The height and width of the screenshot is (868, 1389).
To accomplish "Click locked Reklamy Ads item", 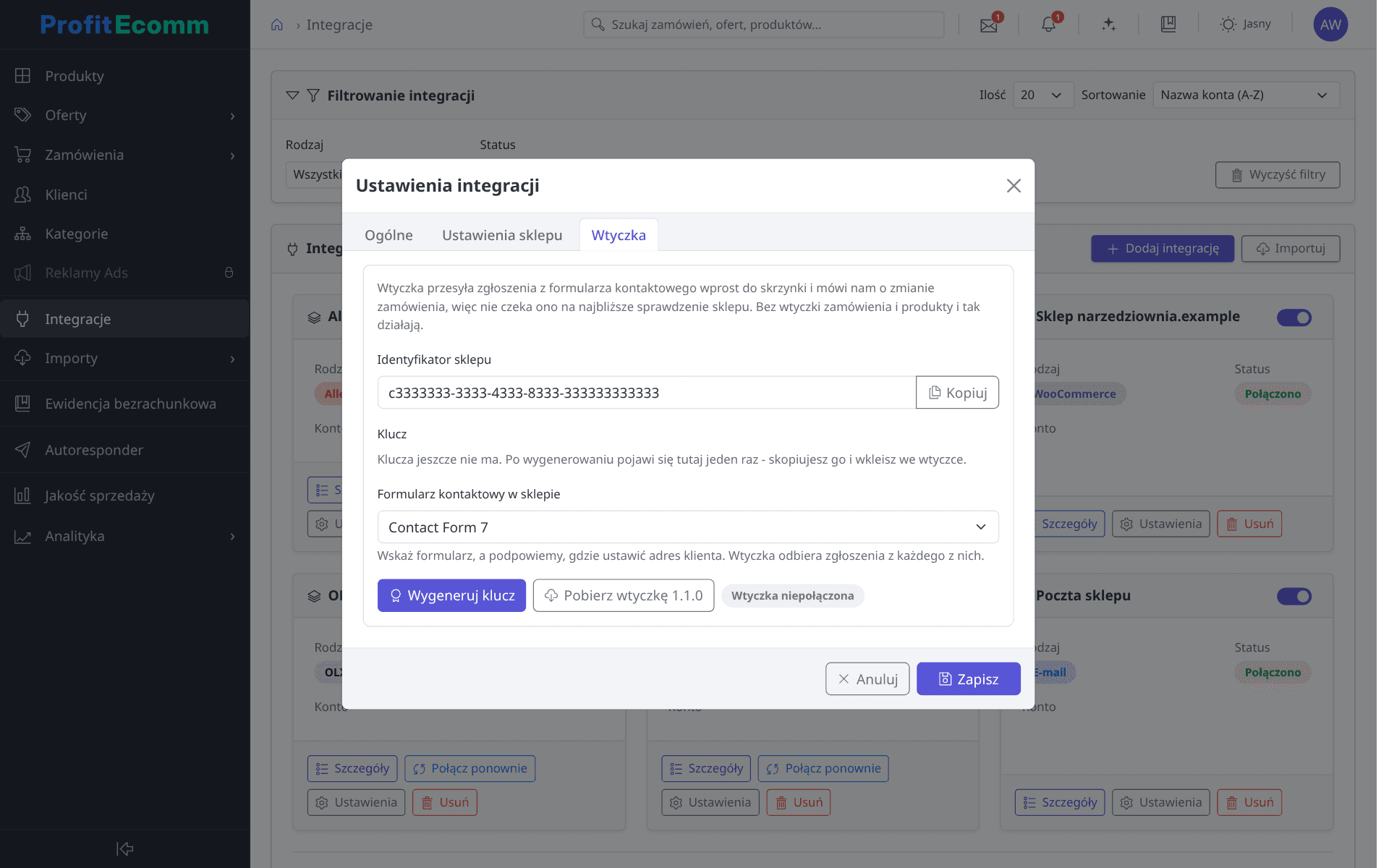I will [124, 273].
